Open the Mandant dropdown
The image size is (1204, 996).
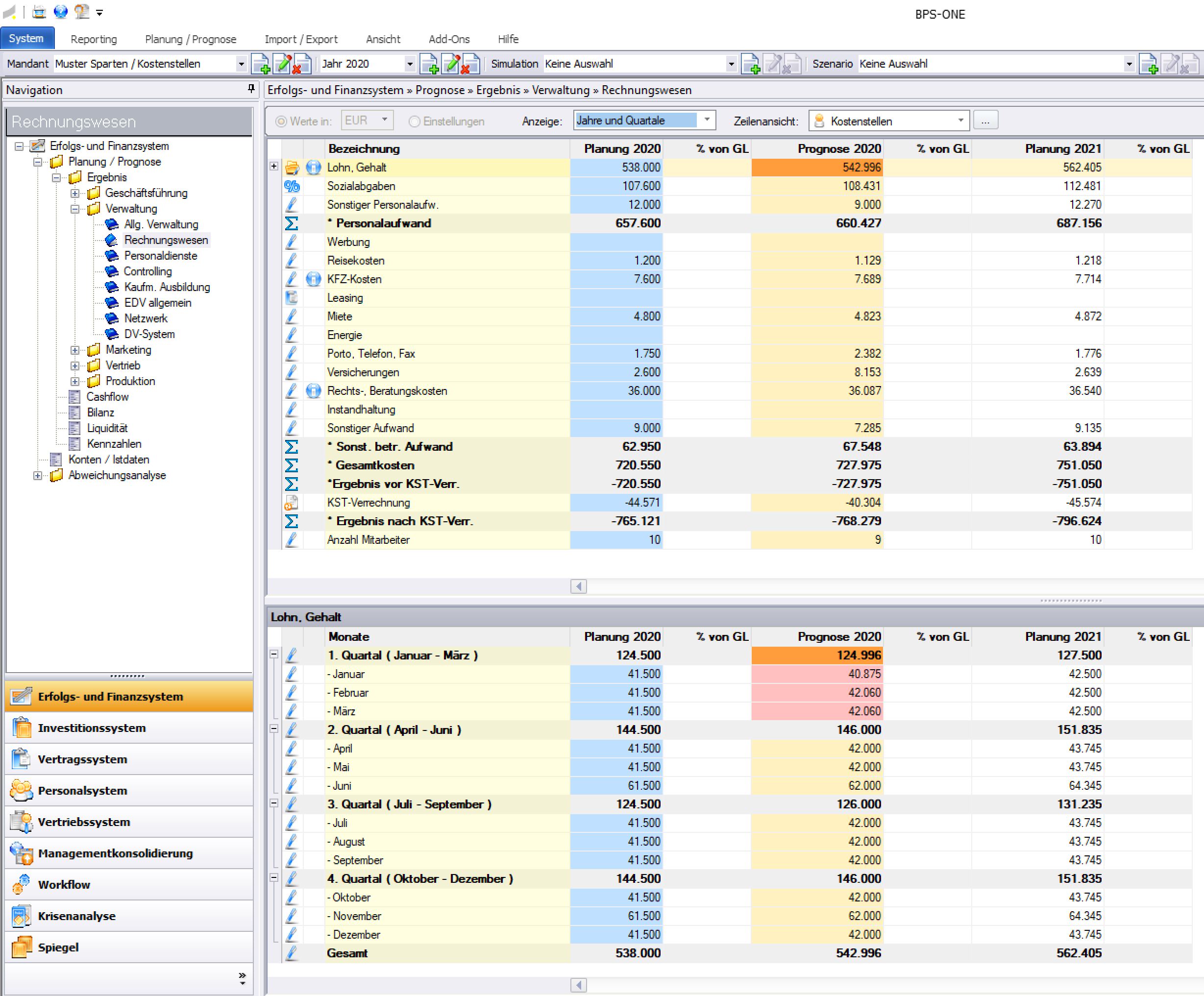coord(242,64)
